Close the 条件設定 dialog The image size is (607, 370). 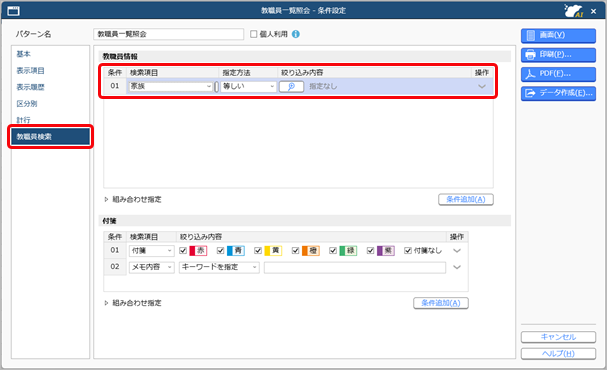pyautogui.click(x=593, y=11)
